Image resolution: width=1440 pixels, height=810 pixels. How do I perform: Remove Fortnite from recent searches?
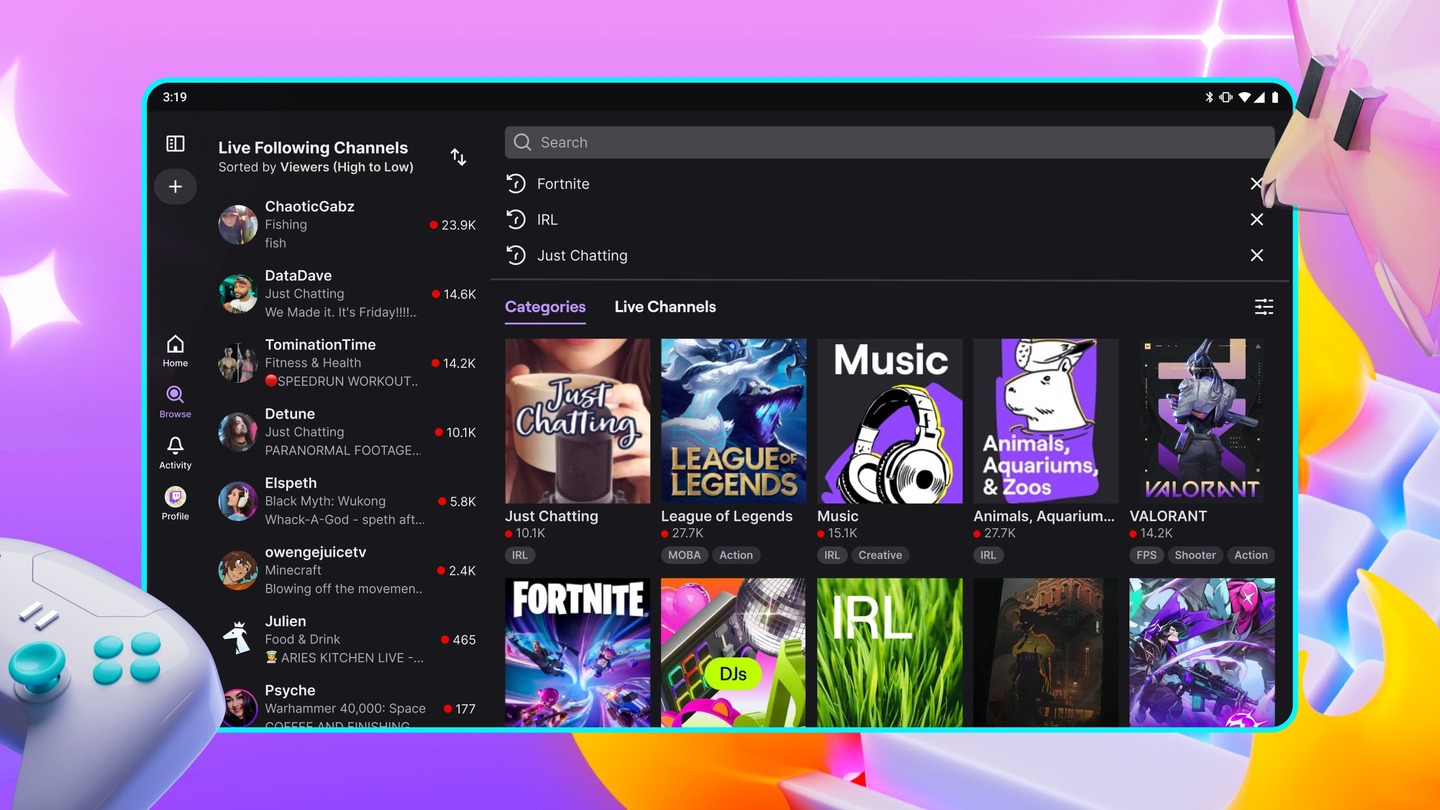pos(1257,184)
